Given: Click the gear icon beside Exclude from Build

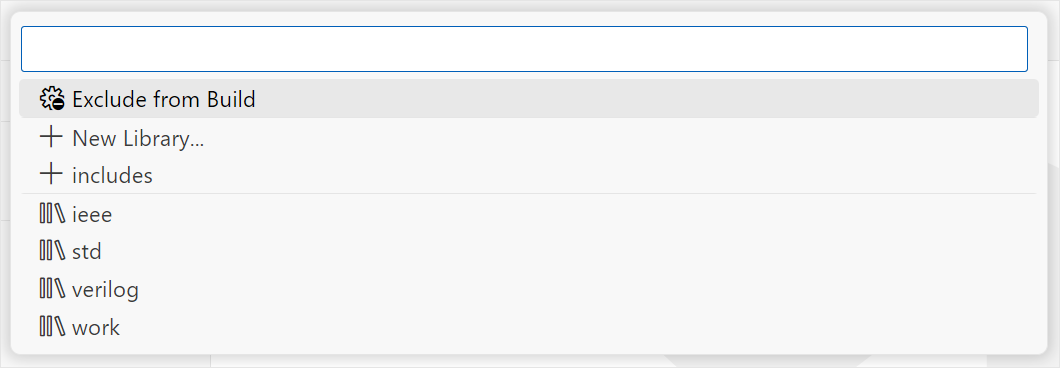Looking at the screenshot, I should point(52,99).
